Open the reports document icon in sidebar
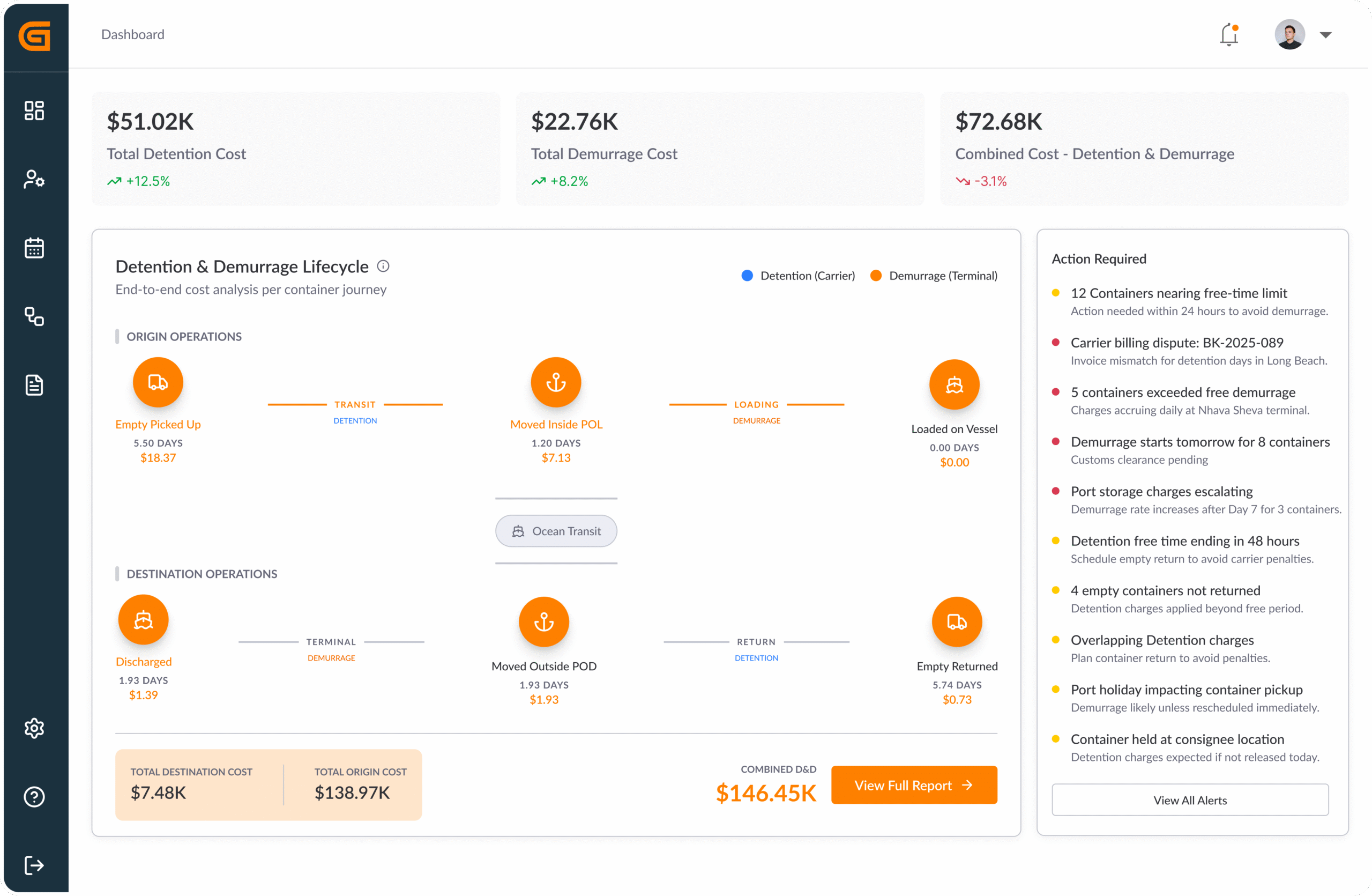 [x=34, y=384]
